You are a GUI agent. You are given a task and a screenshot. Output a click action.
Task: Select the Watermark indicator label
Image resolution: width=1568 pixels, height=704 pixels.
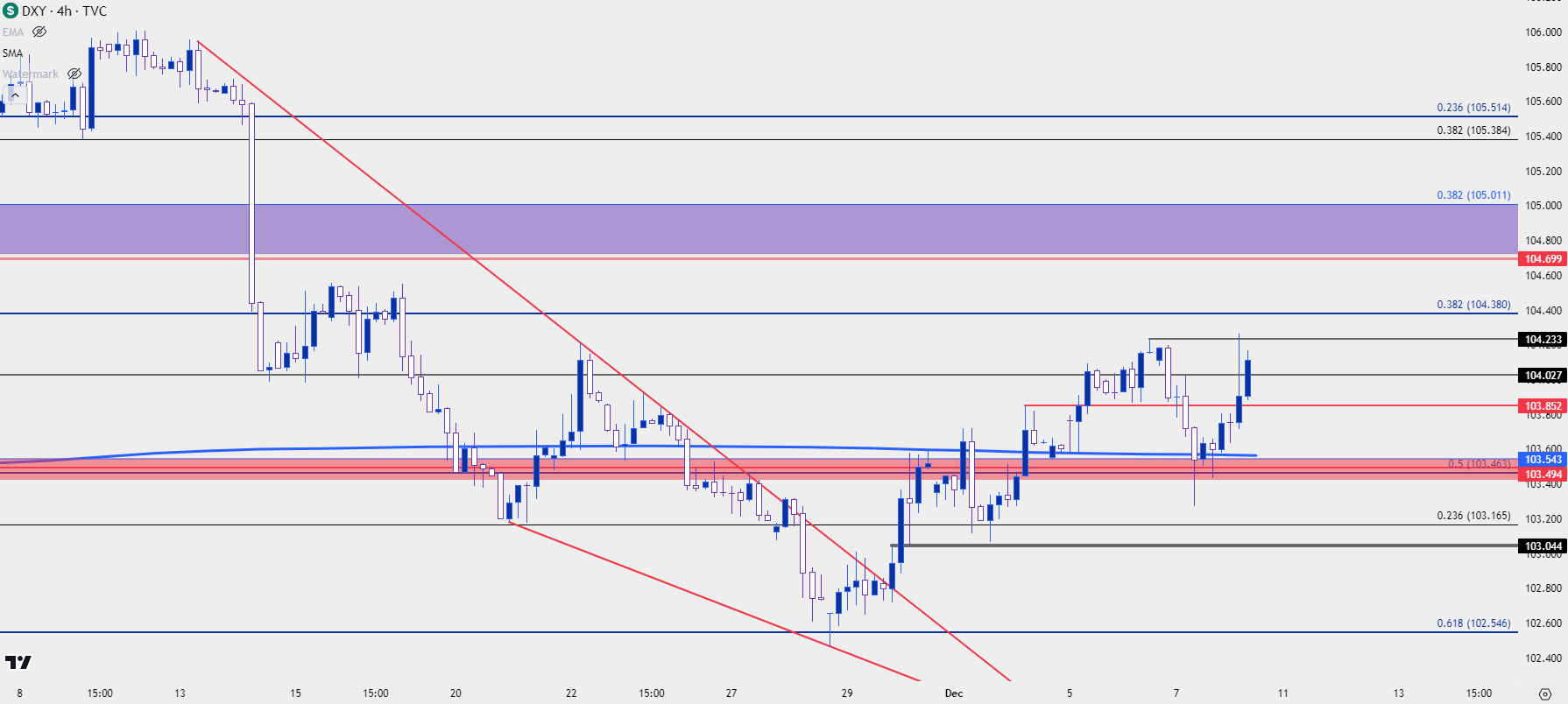tap(31, 74)
